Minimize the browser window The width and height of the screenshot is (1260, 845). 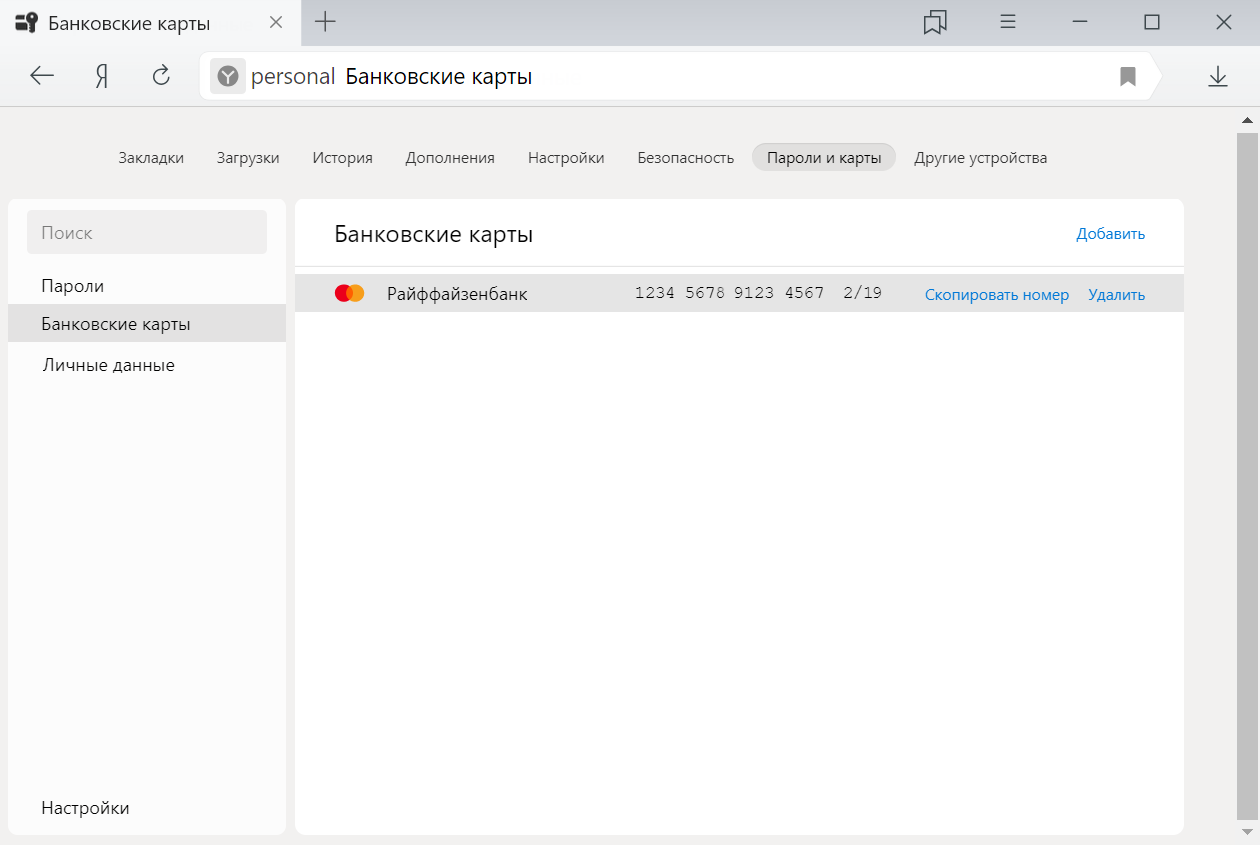(x=1080, y=22)
